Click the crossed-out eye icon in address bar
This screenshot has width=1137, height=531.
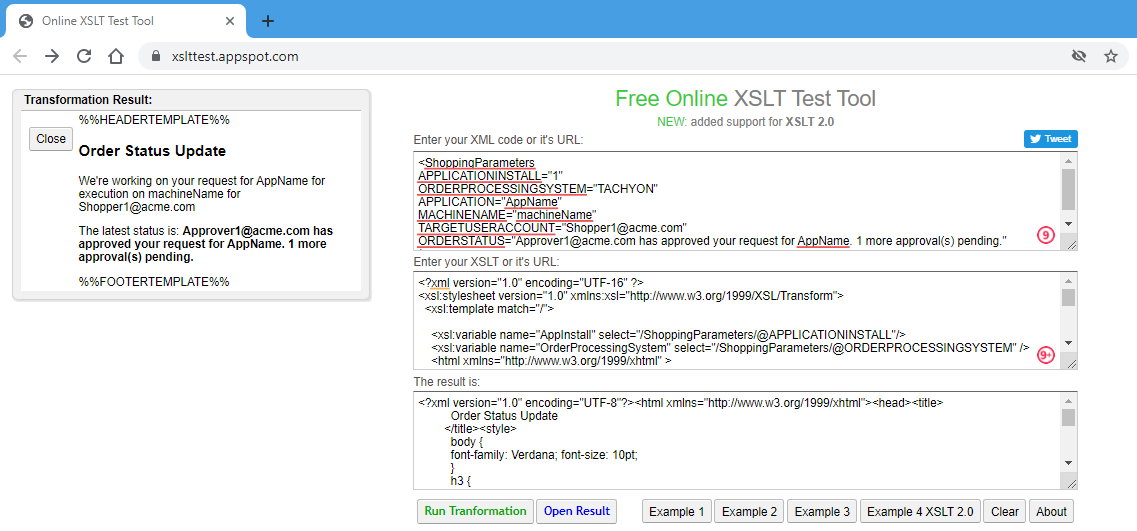[x=1079, y=56]
